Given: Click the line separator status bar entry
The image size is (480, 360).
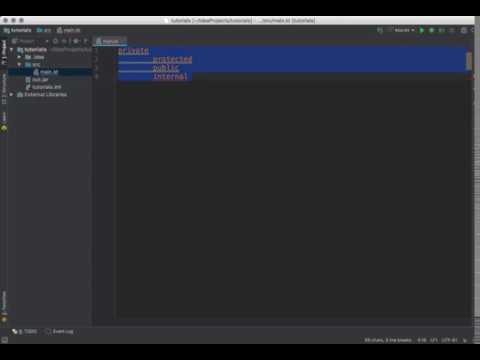Looking at the screenshot, I should [x=434, y=340].
